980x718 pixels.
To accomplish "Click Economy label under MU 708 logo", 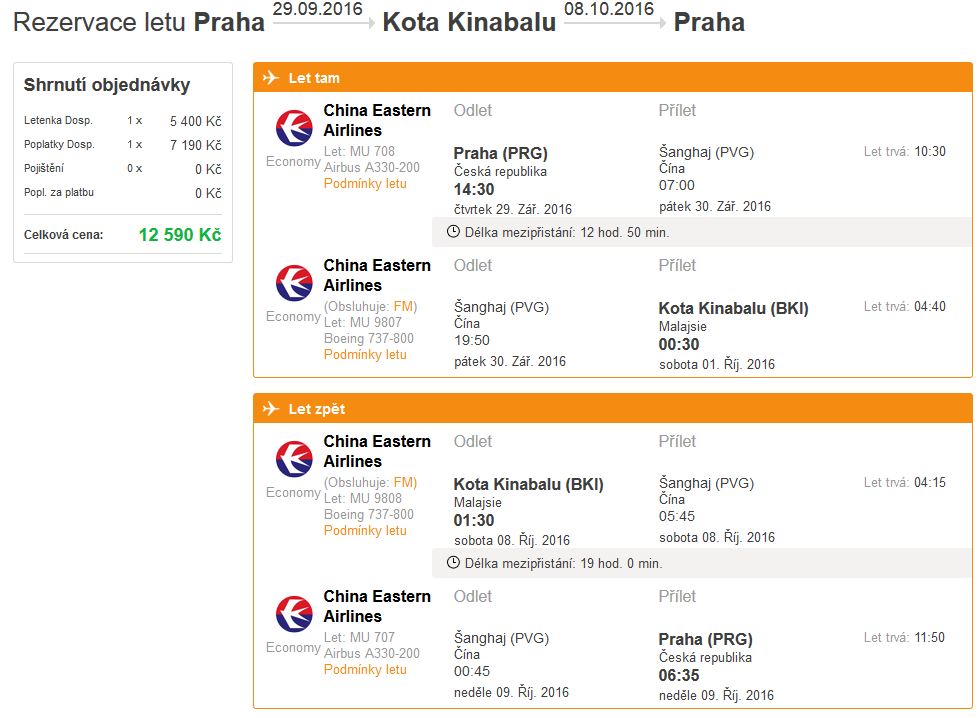I will pyautogui.click(x=293, y=162).
